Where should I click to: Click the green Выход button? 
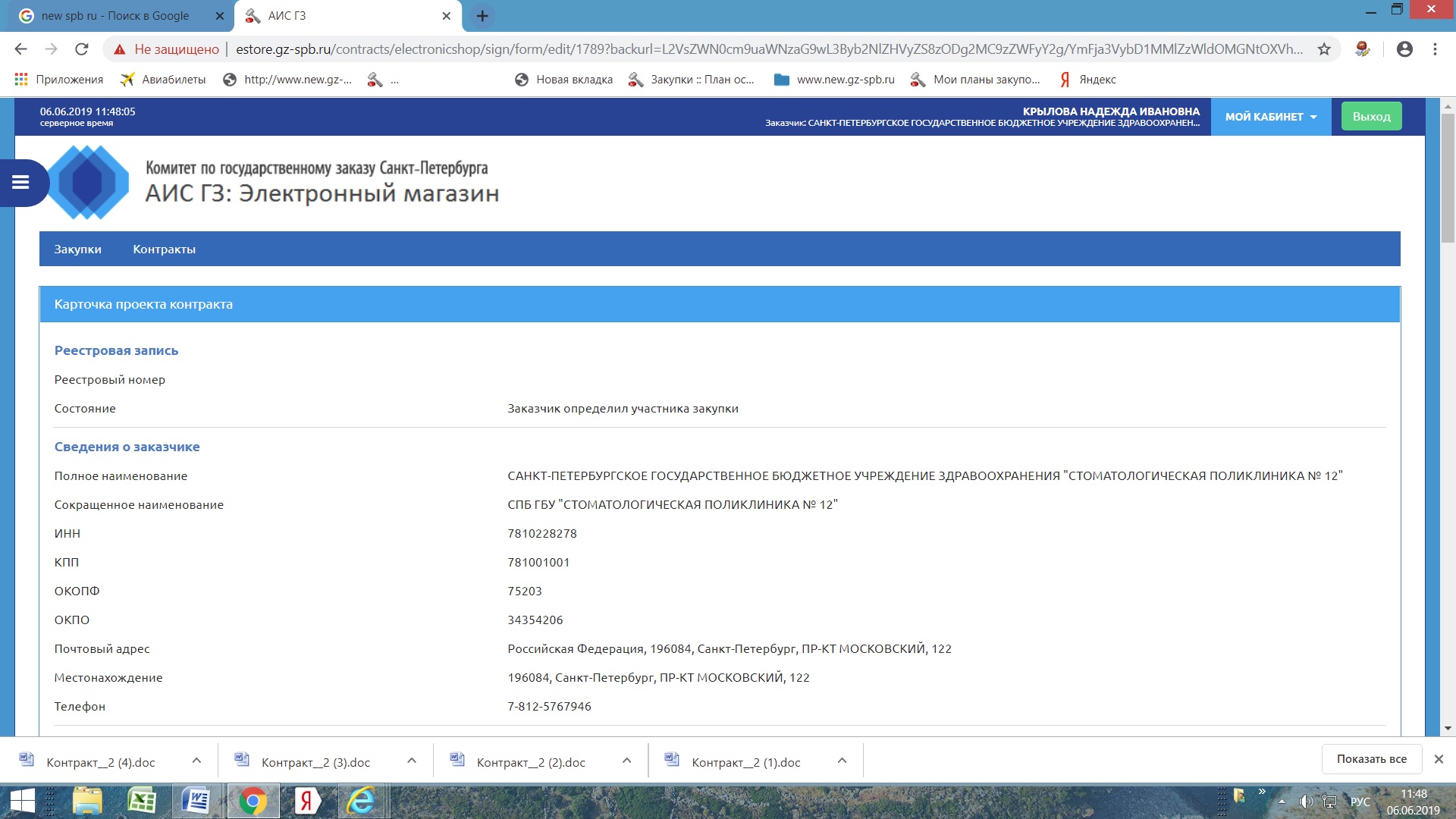(x=1371, y=117)
